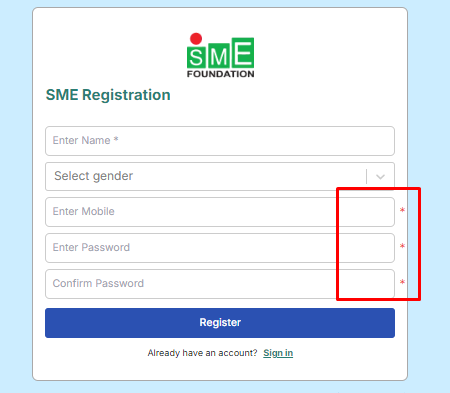Click the red asterisk beside Confirm Password
The height and width of the screenshot is (393, 450).
click(402, 282)
